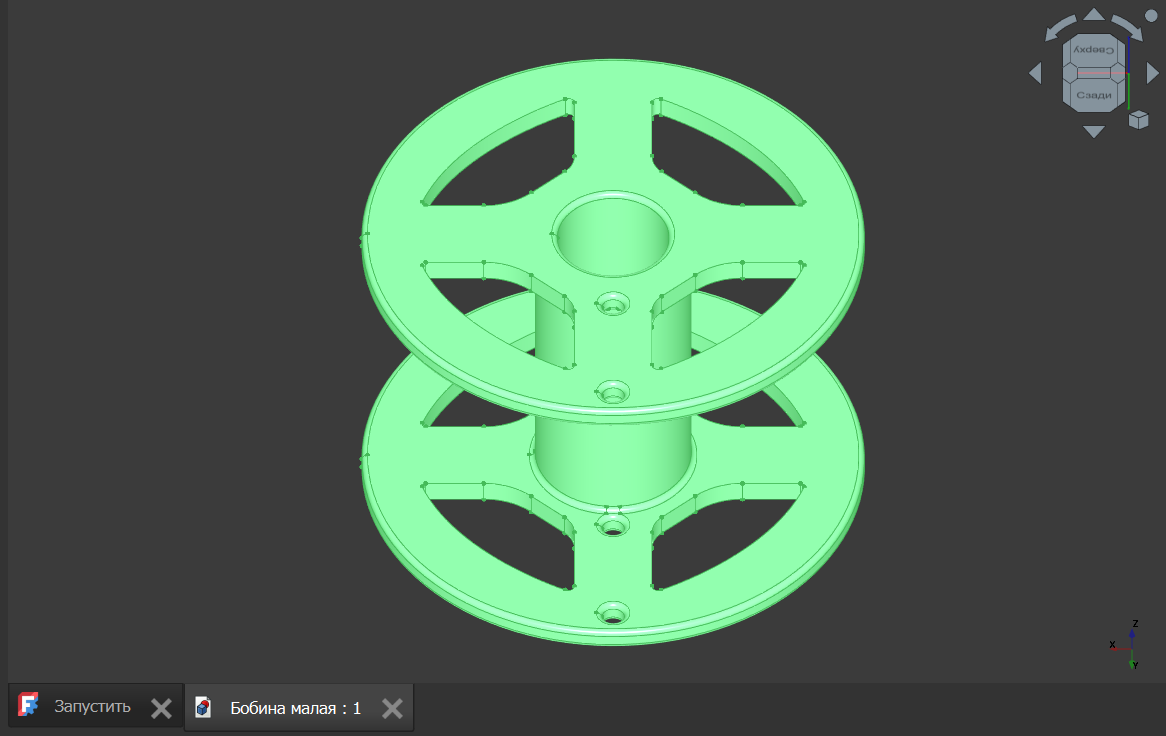Open the mini cube menu beside navigation cube
Viewport: 1166px width, 736px height.
coord(1138,120)
